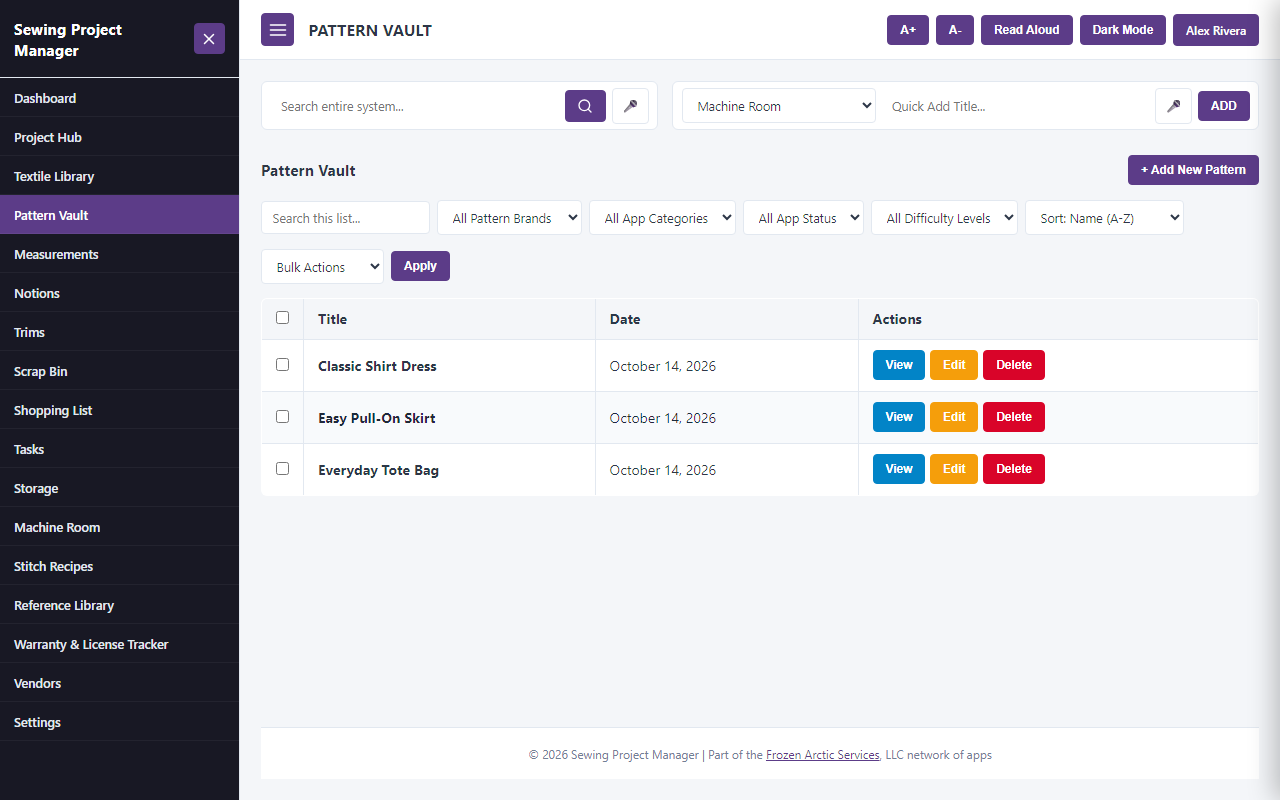Image resolution: width=1280 pixels, height=800 pixels.
Task: Click the Everyday Tote Bag title
Action: tap(378, 470)
